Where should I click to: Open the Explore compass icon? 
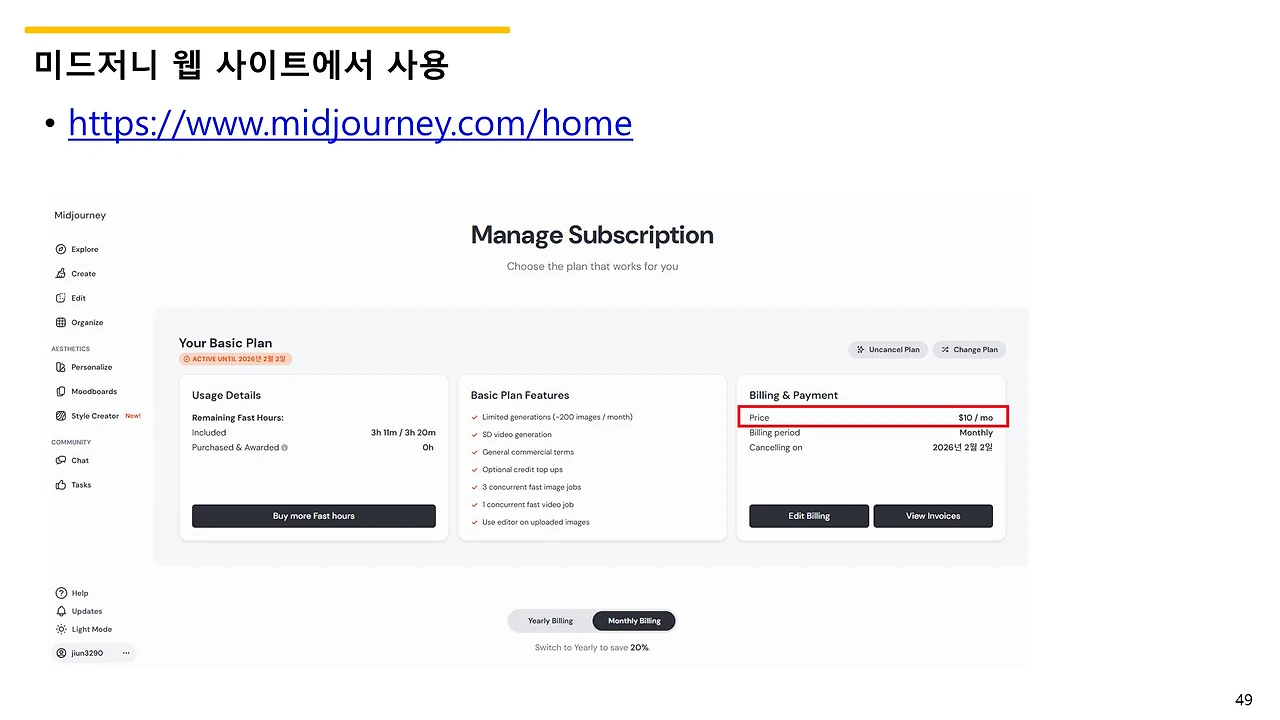(x=61, y=249)
